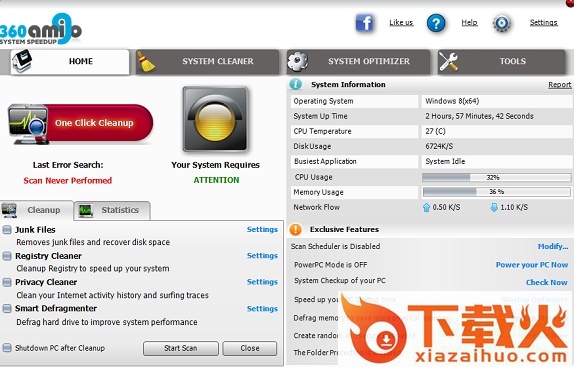The width and height of the screenshot is (574, 367).
Task: Click the wrench and screwdriver Tools icon
Action: (448, 61)
